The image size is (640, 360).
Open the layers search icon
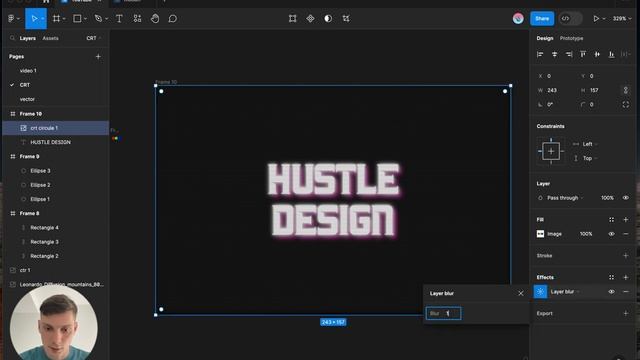[12, 38]
